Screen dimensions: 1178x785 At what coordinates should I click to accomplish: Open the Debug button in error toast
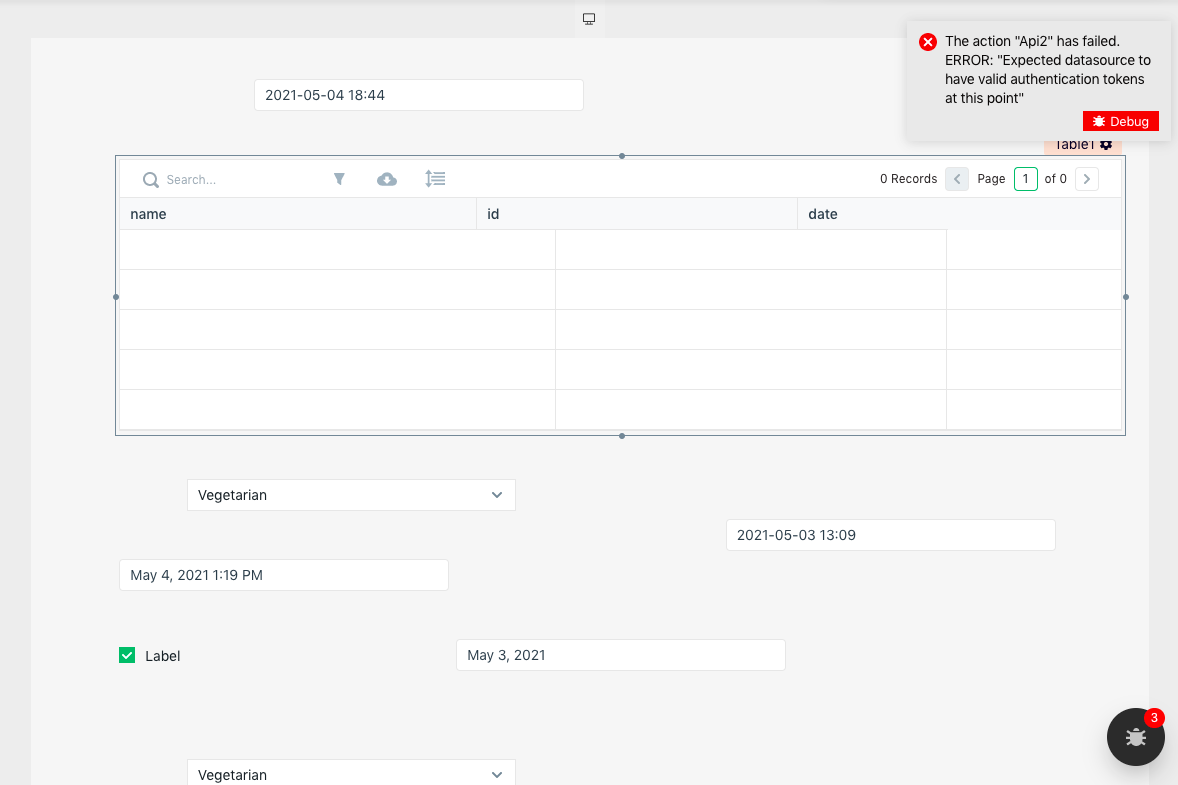coord(1121,121)
